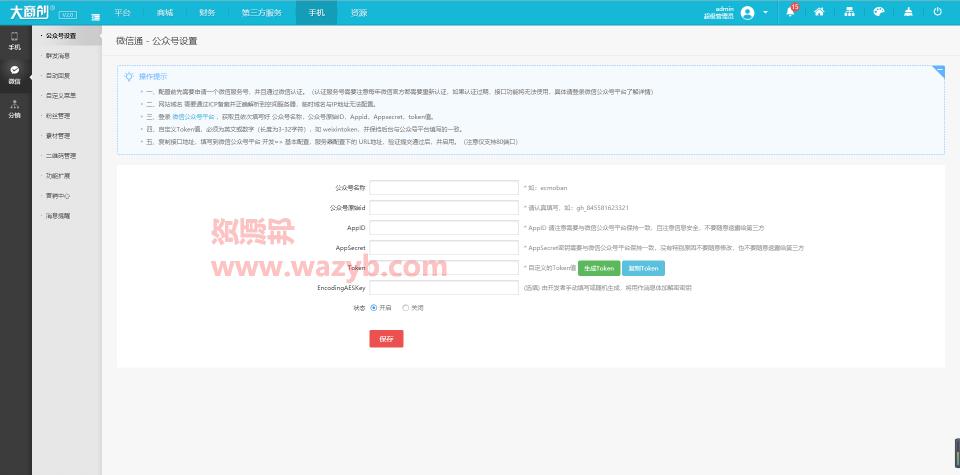Switch to the 平台 top tab
Viewport: 960px width, 475px height.
pyautogui.click(x=122, y=12)
